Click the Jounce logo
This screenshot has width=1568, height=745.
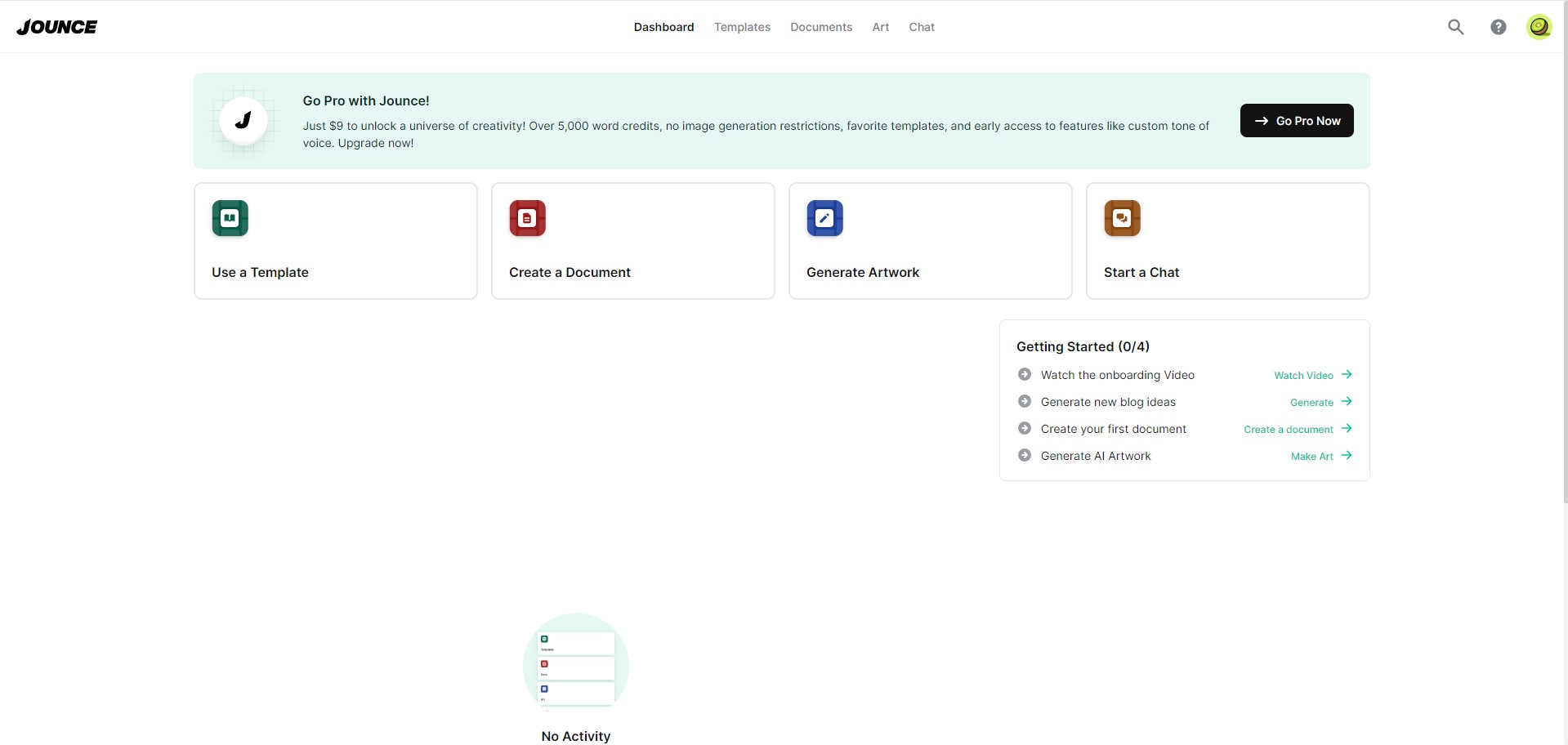pos(57,27)
